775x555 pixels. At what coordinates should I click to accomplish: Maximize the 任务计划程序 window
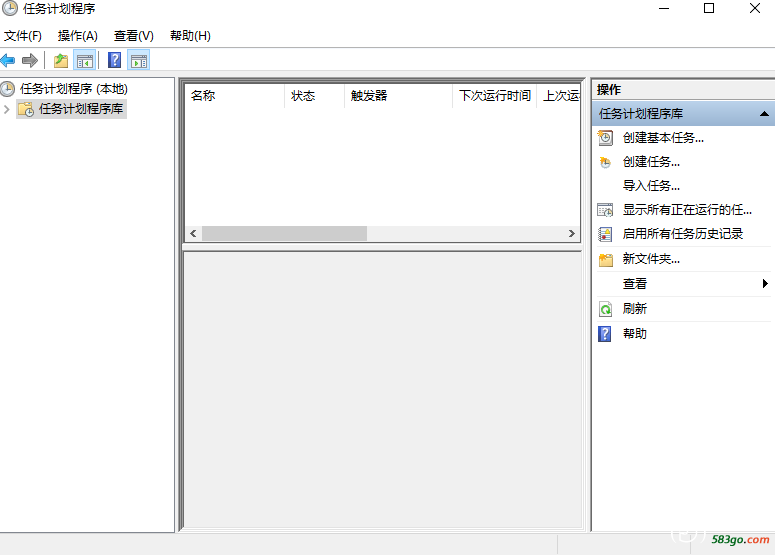pos(709,8)
